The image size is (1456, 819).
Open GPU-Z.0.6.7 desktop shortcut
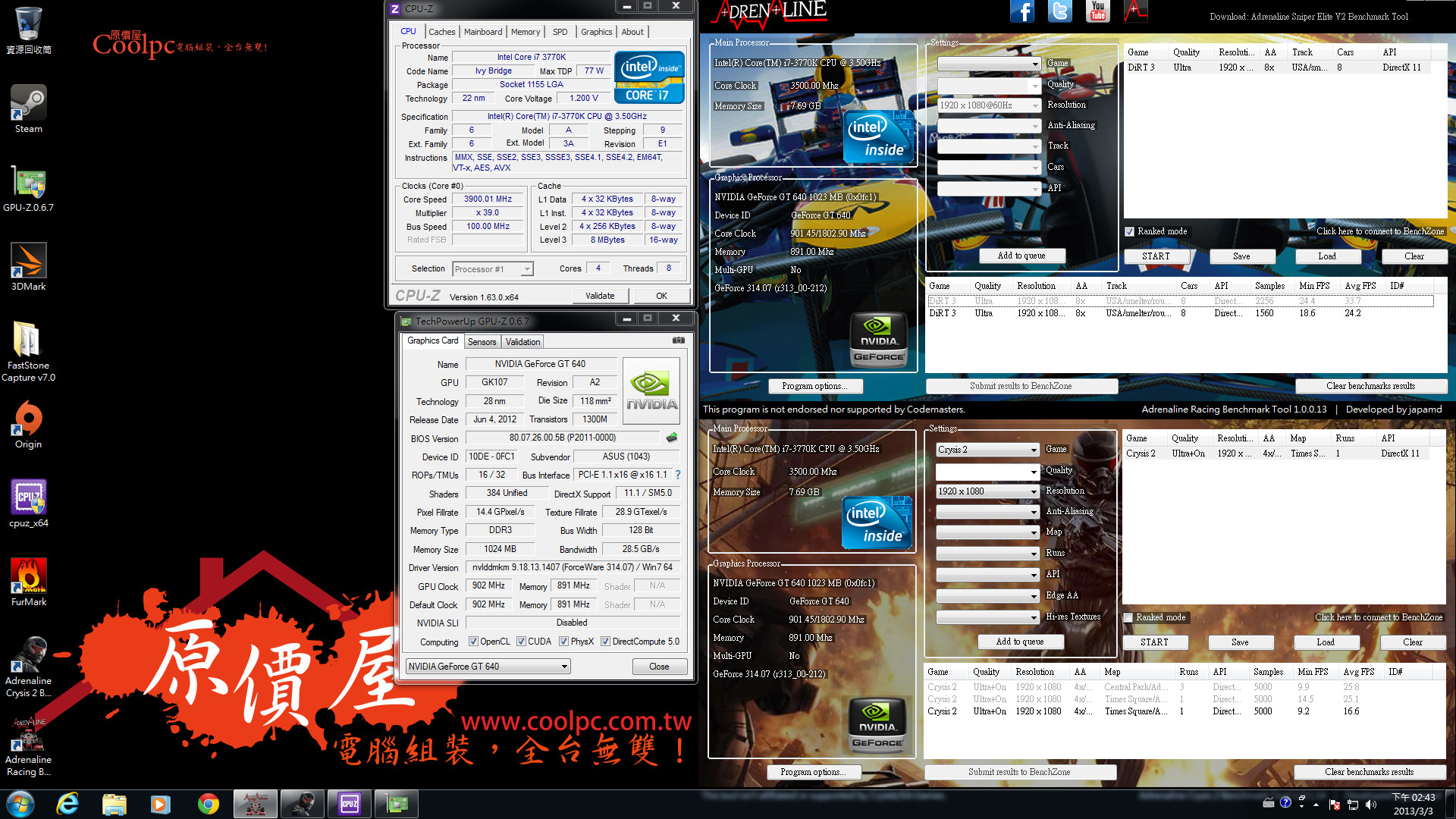[x=28, y=187]
